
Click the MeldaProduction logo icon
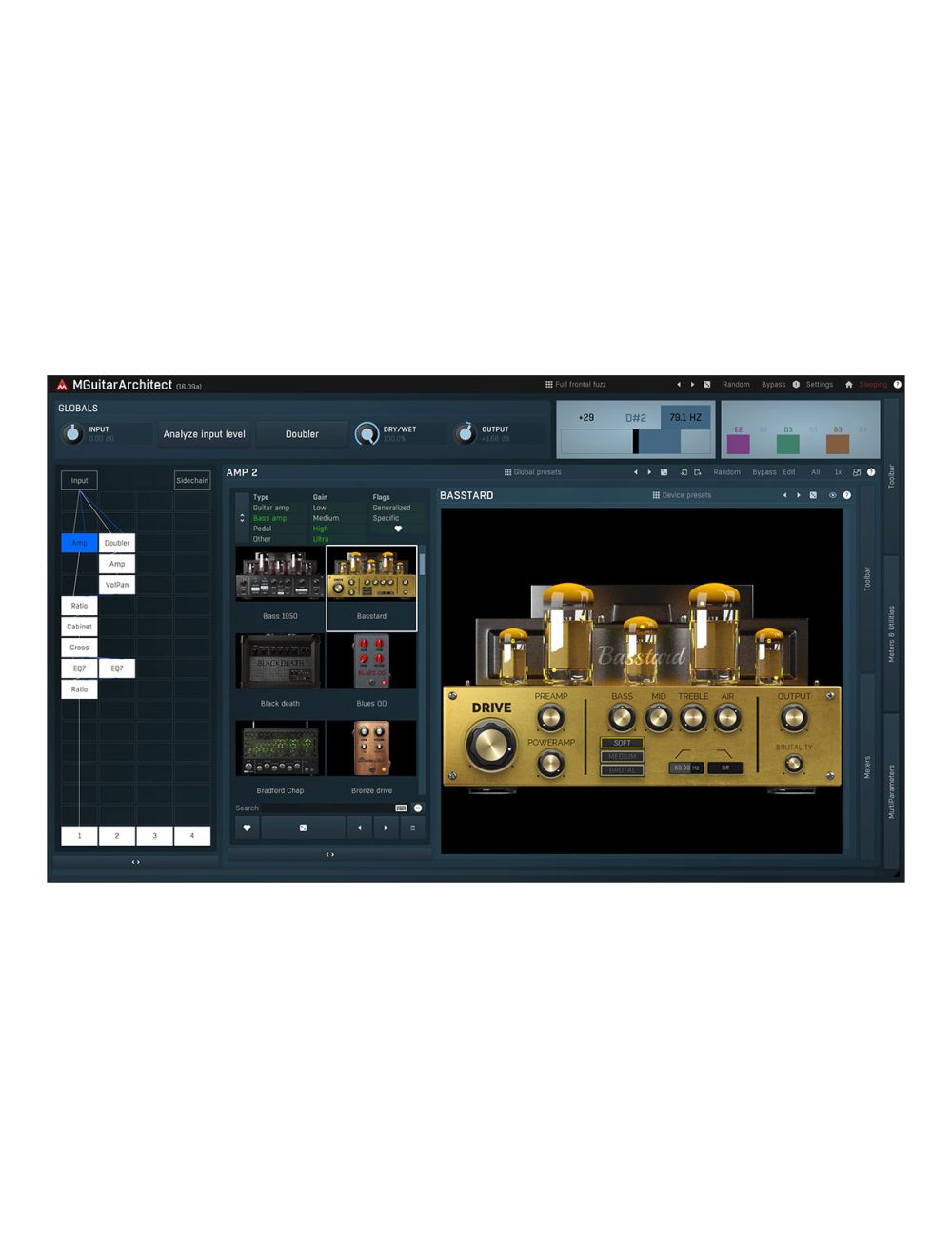[x=62, y=385]
